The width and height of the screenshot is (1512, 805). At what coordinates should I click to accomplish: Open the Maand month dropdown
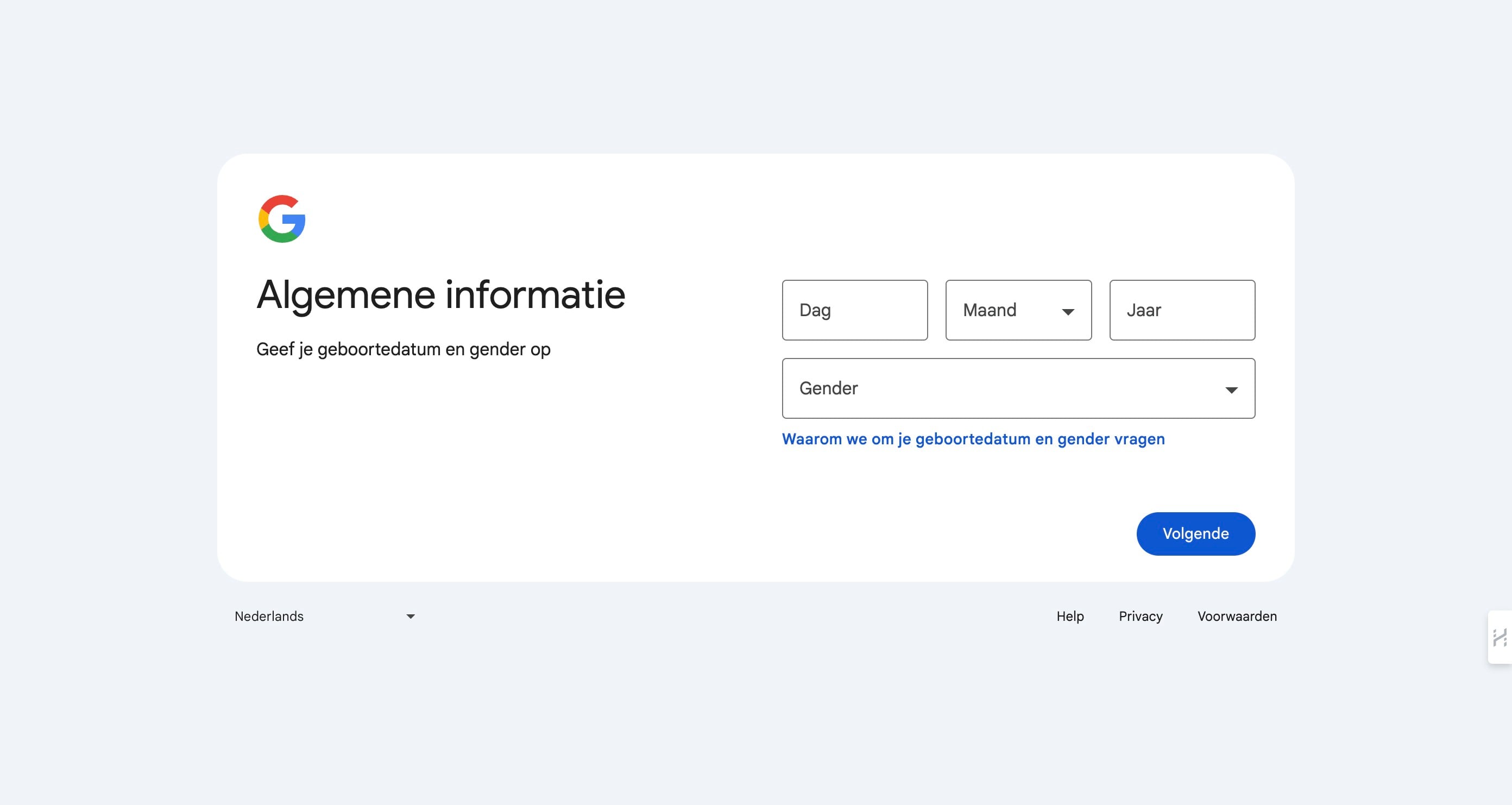(x=1018, y=310)
